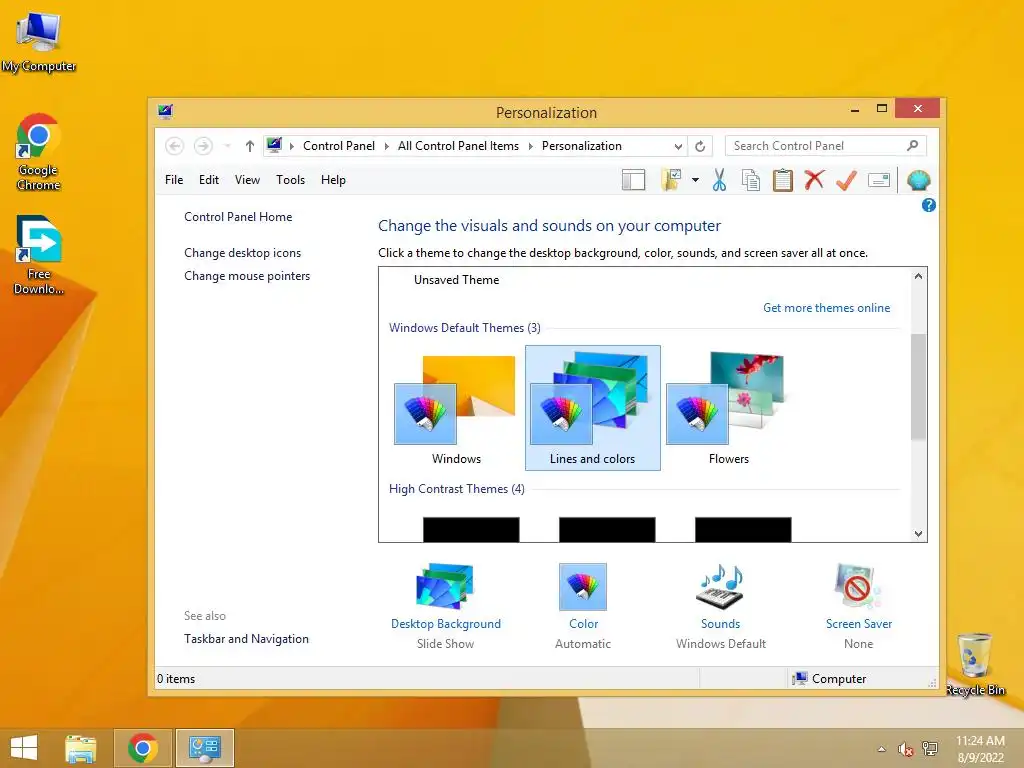
Task: Click Change desktop icons link
Action: tap(242, 253)
